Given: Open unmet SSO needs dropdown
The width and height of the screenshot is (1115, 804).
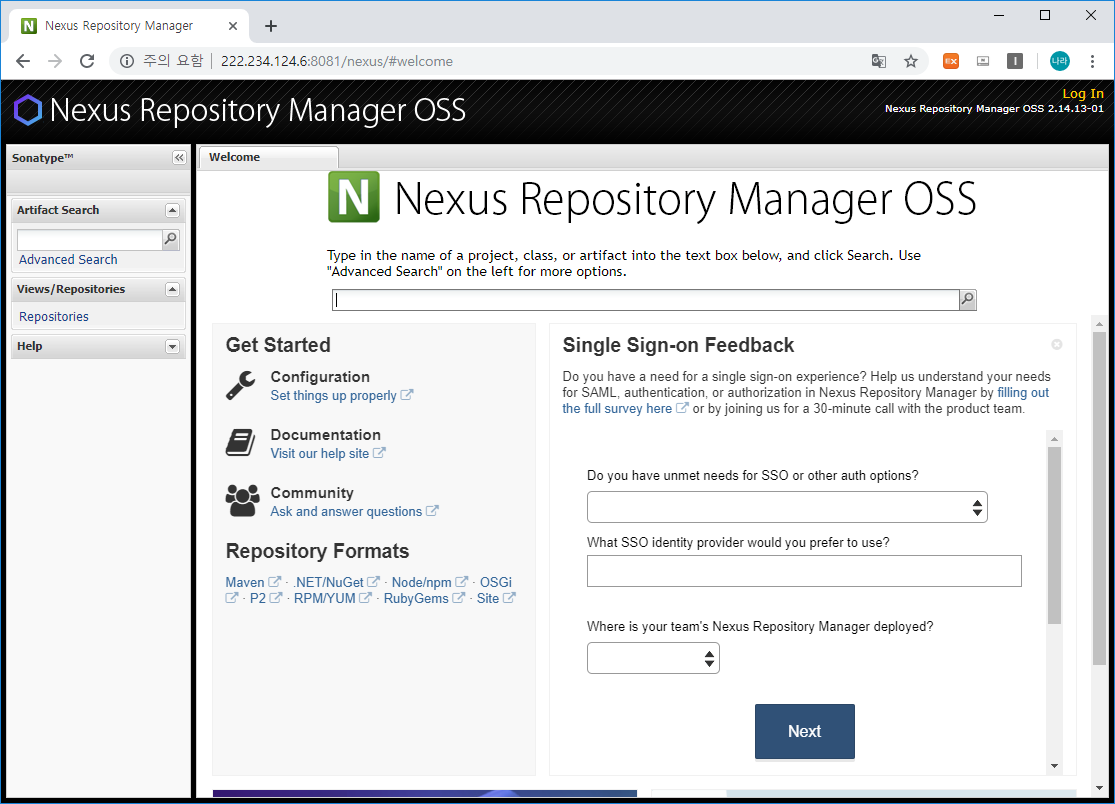Looking at the screenshot, I should (787, 508).
